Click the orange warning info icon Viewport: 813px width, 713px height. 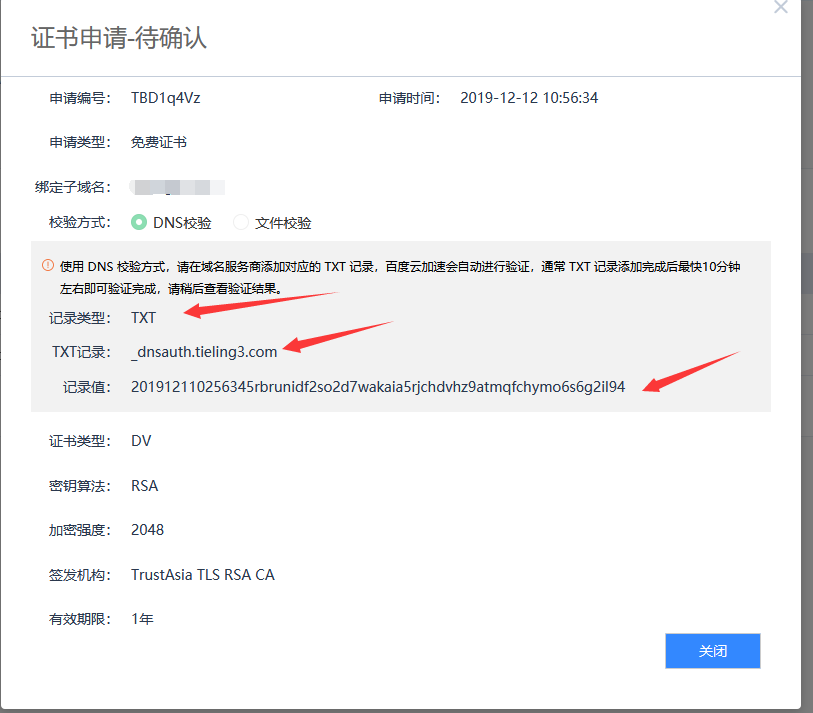47,266
